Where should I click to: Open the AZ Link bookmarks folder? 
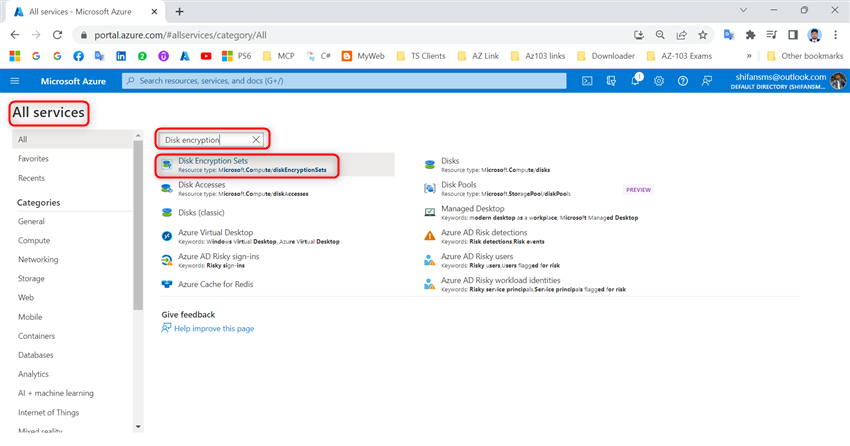tap(478, 56)
